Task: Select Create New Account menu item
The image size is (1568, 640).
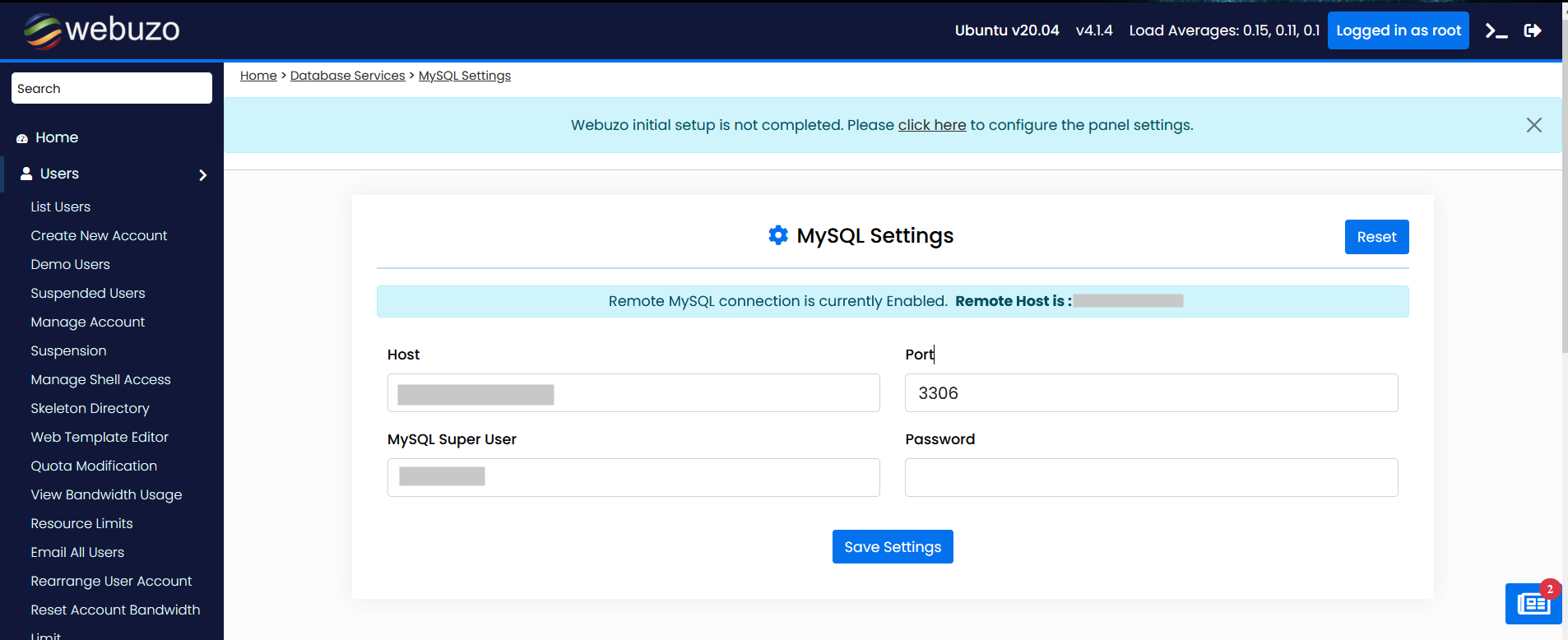Action: pyautogui.click(x=99, y=236)
